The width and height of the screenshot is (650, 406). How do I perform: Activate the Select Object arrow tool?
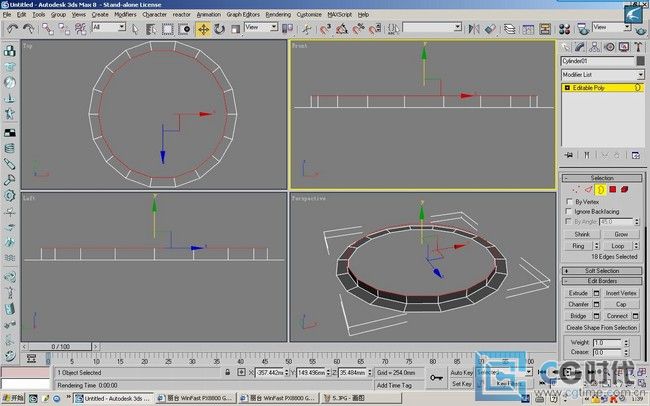coord(135,29)
